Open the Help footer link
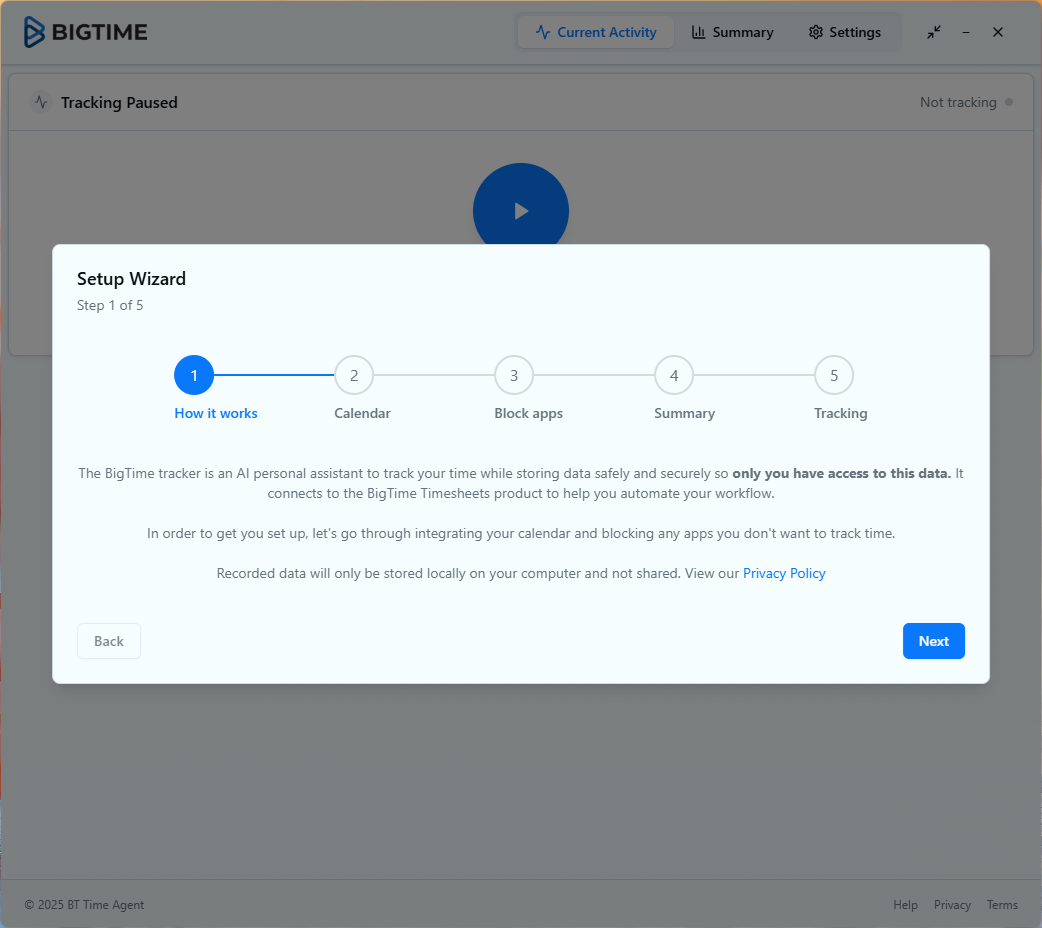Image resolution: width=1042 pixels, height=928 pixels. point(905,905)
